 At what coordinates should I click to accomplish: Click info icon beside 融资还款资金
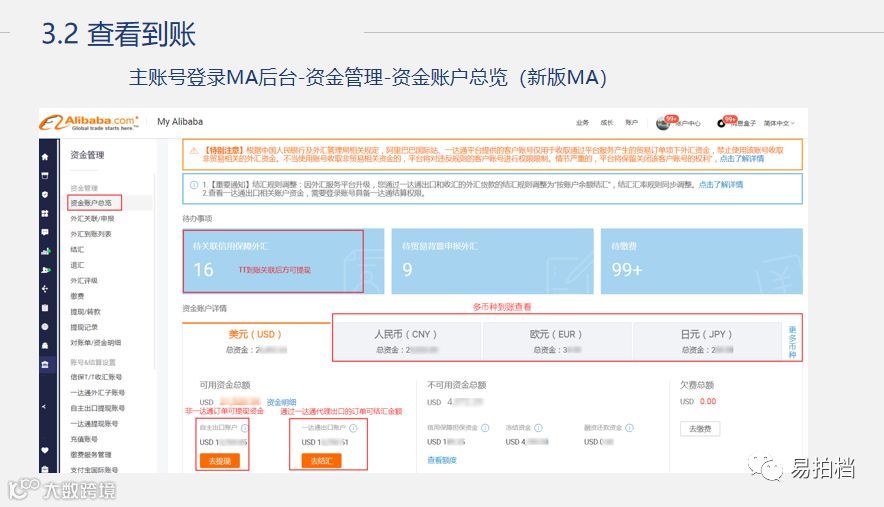pyautogui.click(x=629, y=428)
